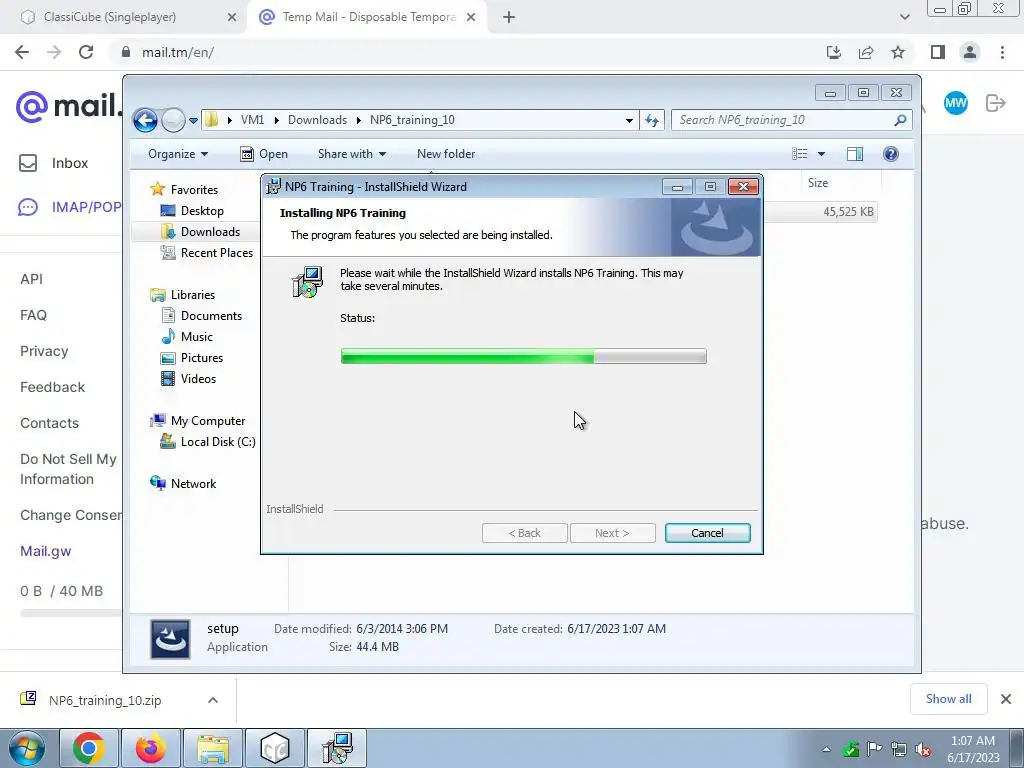Open the Share with menu
The width and height of the screenshot is (1024, 768).
click(351, 154)
